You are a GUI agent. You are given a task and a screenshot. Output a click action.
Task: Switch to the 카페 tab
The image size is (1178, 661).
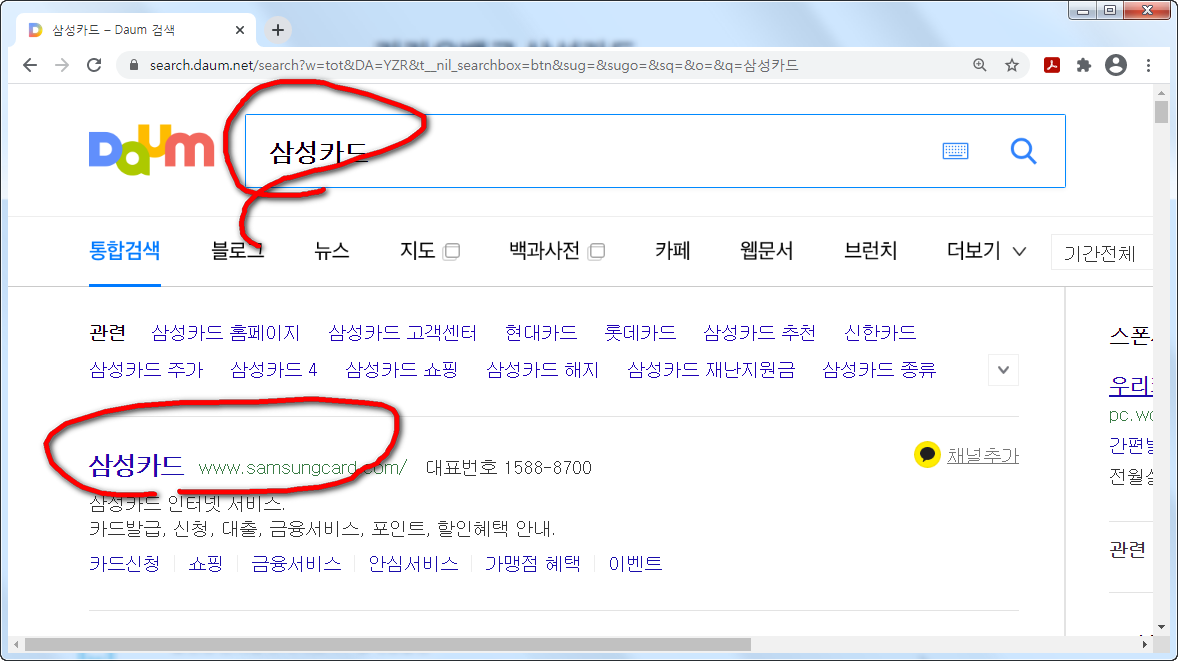[x=672, y=250]
